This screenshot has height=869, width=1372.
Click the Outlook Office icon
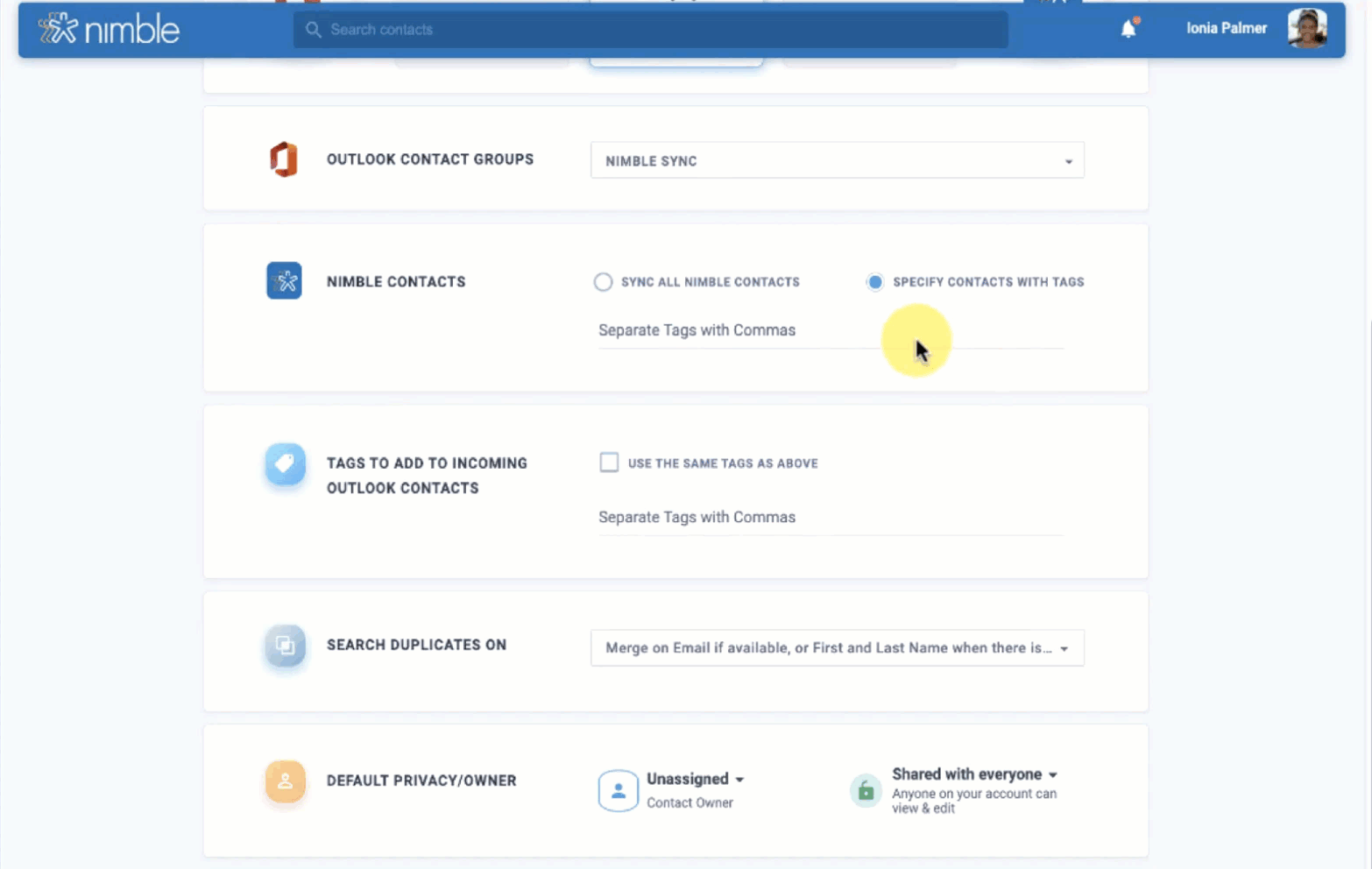point(284,159)
